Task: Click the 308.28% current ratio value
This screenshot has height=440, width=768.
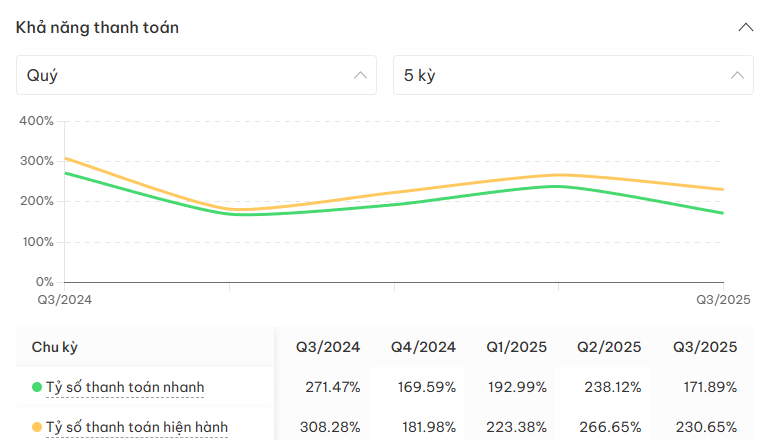Action: (x=332, y=427)
